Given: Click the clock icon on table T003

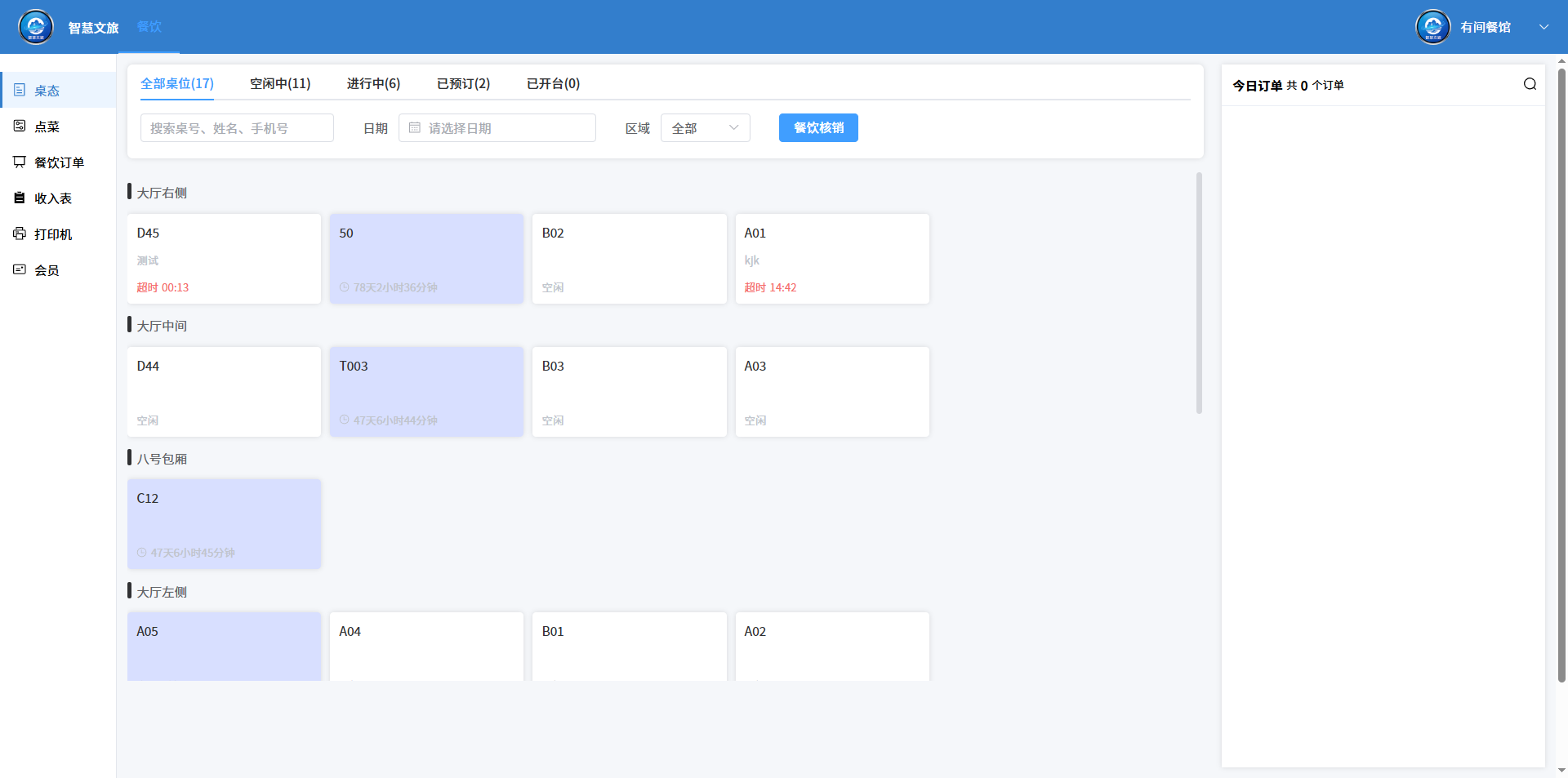Looking at the screenshot, I should pyautogui.click(x=345, y=420).
